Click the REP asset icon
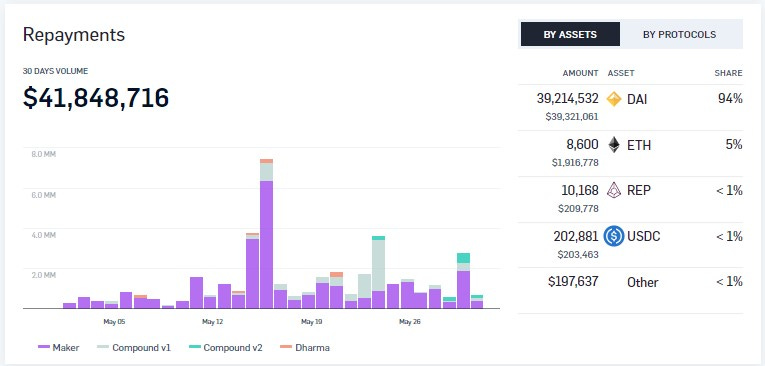Screen dimensions: 765x366 coord(614,190)
